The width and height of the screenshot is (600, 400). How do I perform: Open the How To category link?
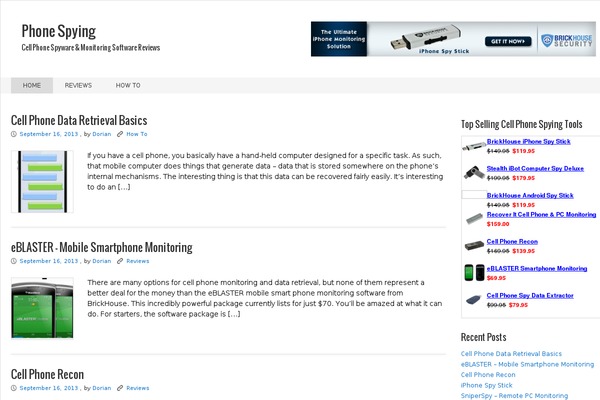click(x=137, y=134)
